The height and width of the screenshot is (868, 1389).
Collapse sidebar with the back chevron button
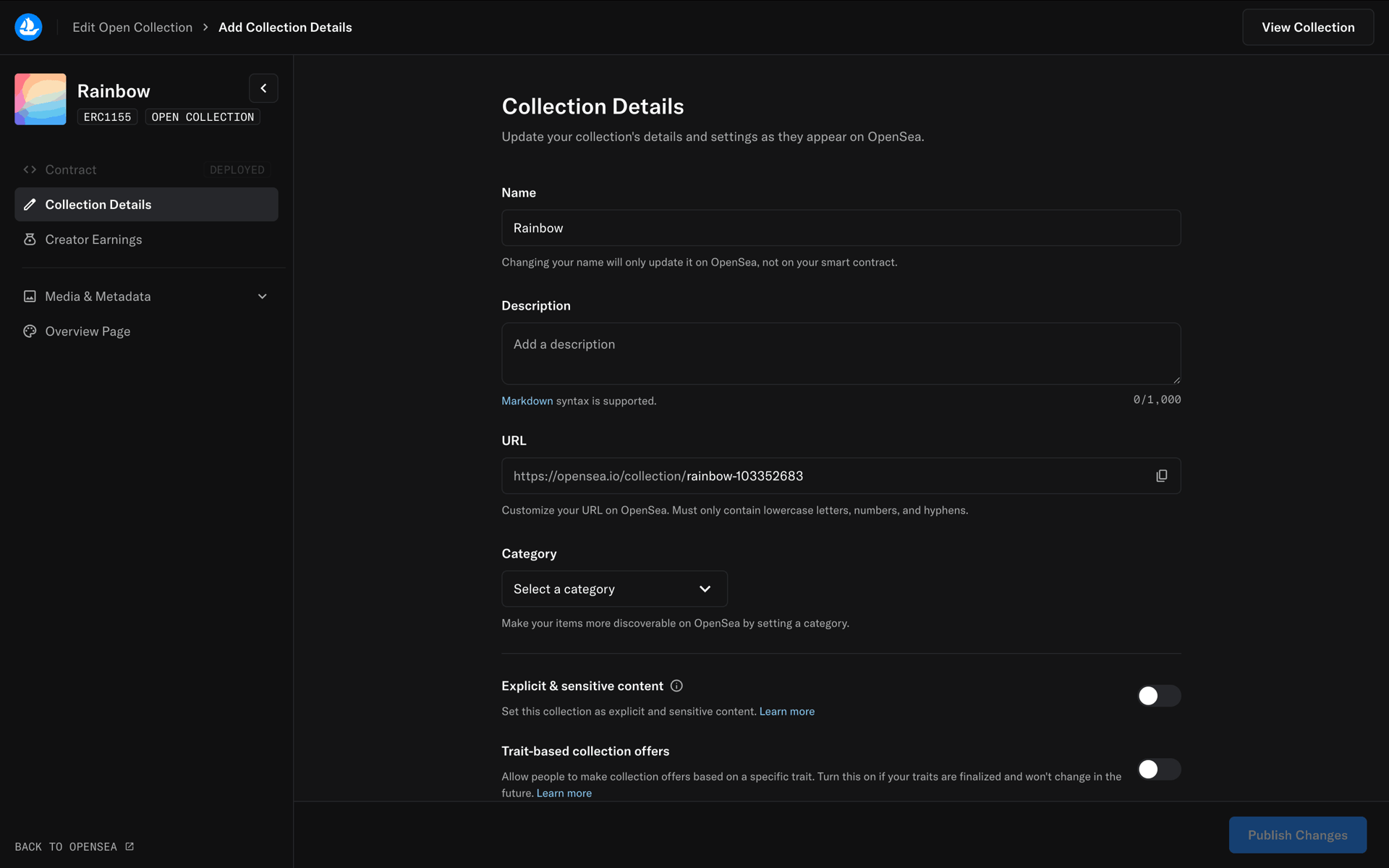(263, 88)
